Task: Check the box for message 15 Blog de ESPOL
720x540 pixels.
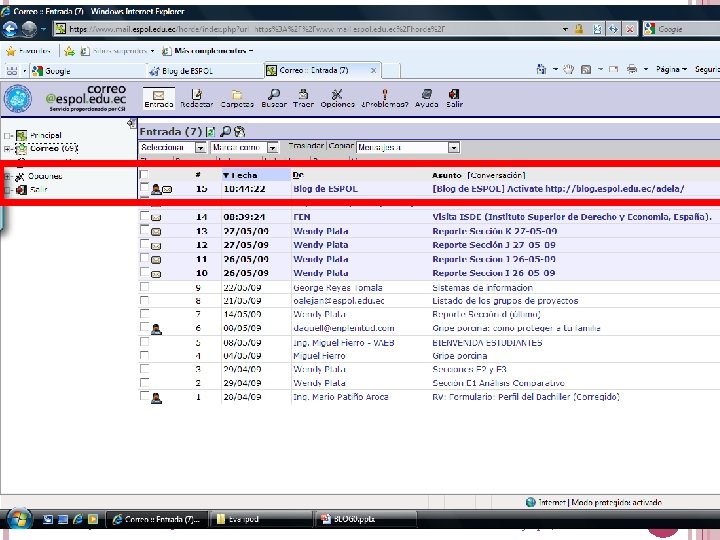Action: [x=144, y=187]
